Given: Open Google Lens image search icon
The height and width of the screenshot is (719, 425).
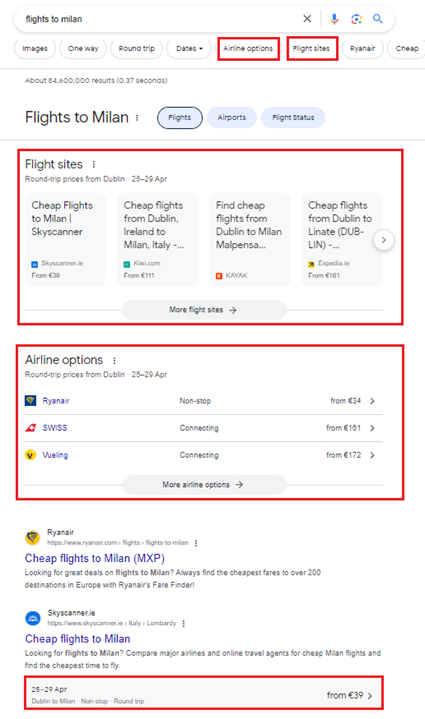Looking at the screenshot, I should click(356, 19).
